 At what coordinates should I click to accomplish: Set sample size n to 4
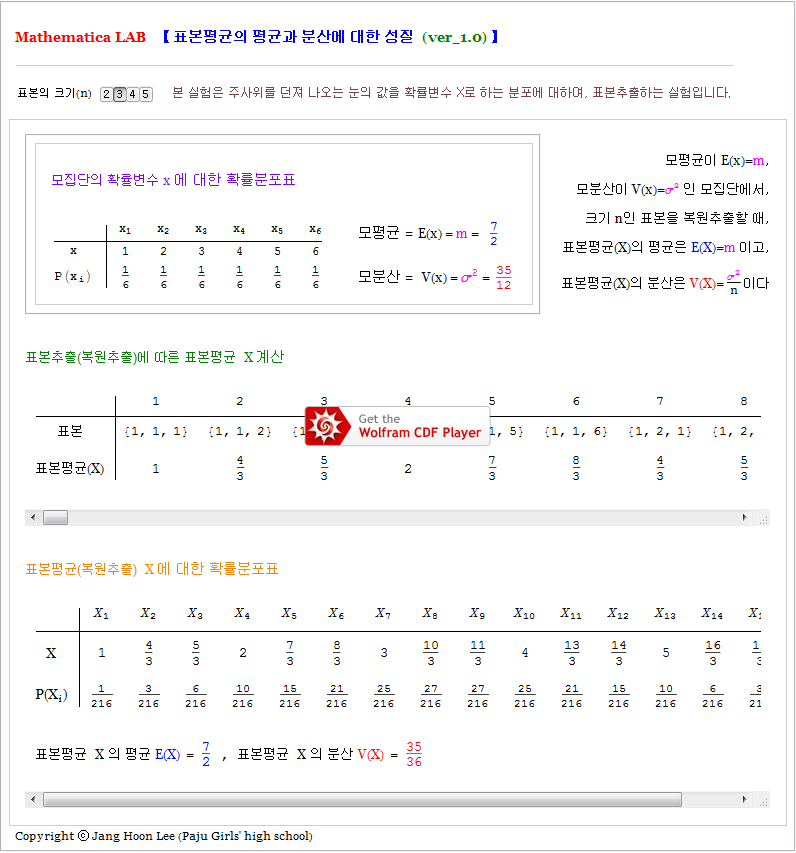point(132,94)
